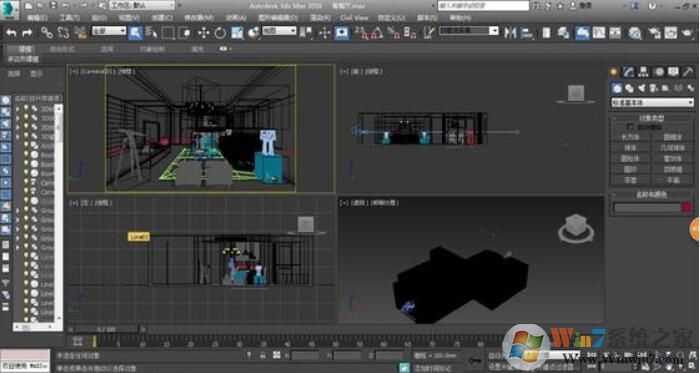Choose the Rectangular Selection Region tool
Viewport: 700px width, 373px height.
[168, 32]
